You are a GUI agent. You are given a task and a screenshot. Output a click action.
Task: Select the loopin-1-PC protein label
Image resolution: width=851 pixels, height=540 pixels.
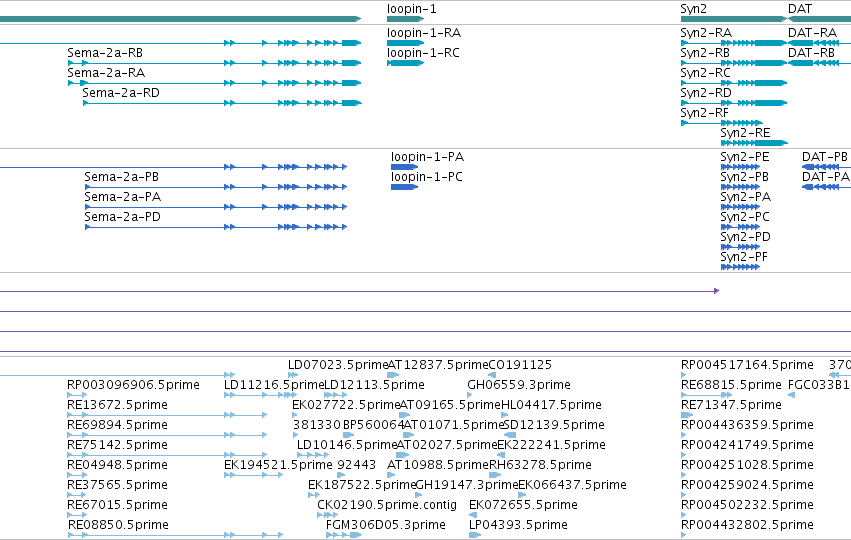(427, 177)
